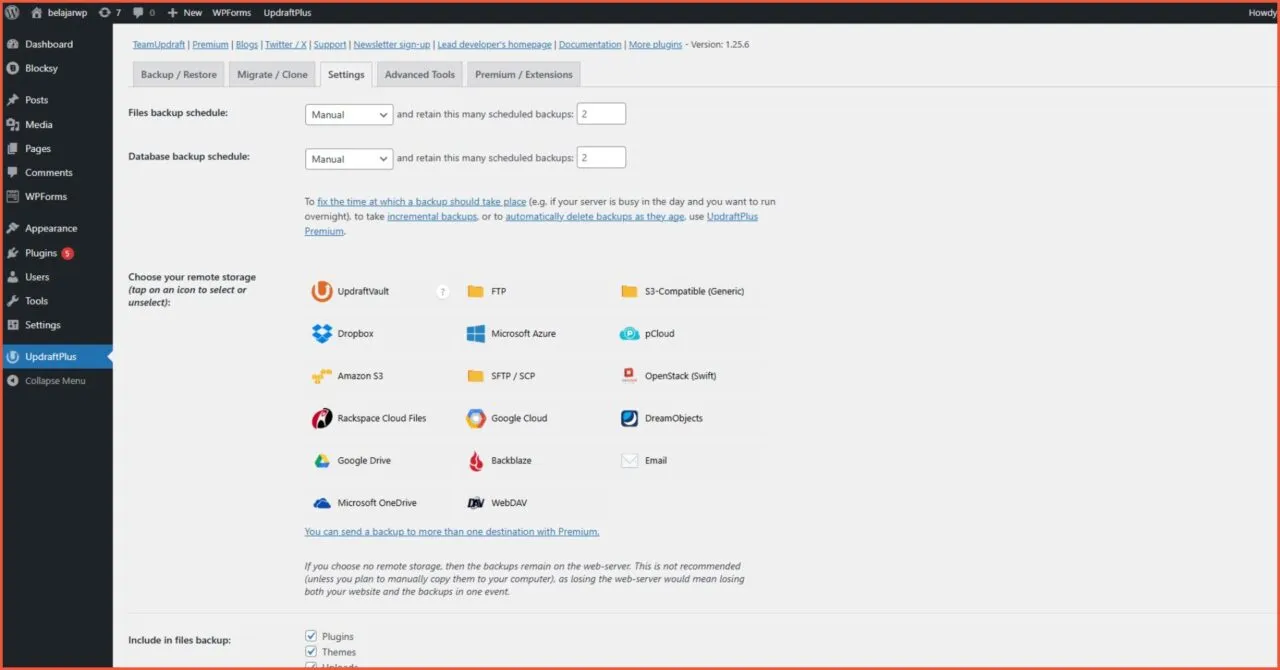The image size is (1280, 670).
Task: Select the Google Drive storage icon
Action: tap(322, 460)
